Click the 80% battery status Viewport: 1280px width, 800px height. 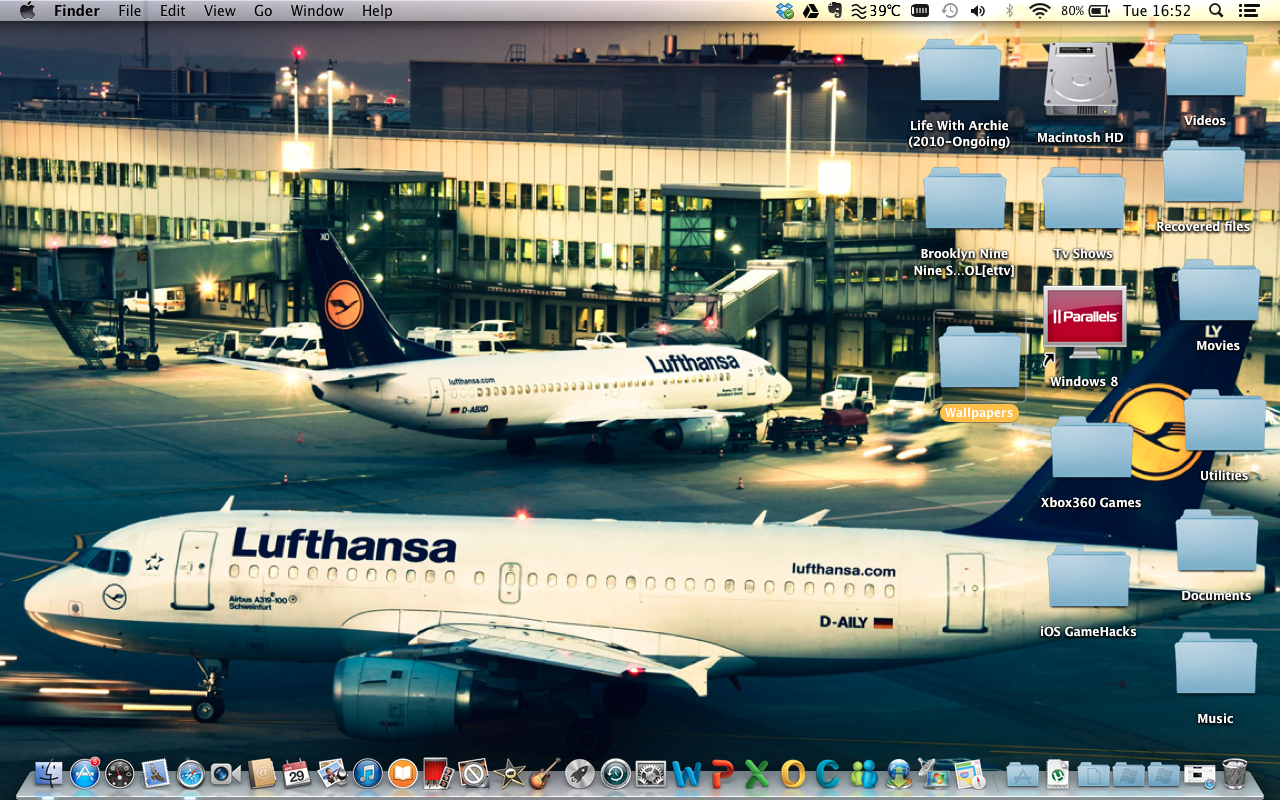click(1085, 11)
